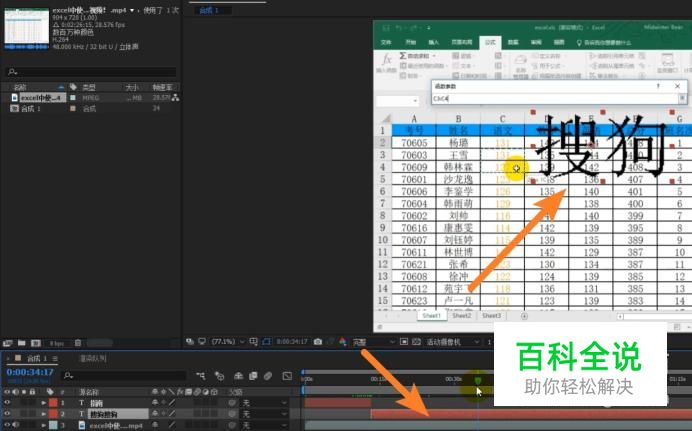This screenshot has height=431, width=692.
Task: Click the parent pick whip of layer 2
Action: click(232, 414)
